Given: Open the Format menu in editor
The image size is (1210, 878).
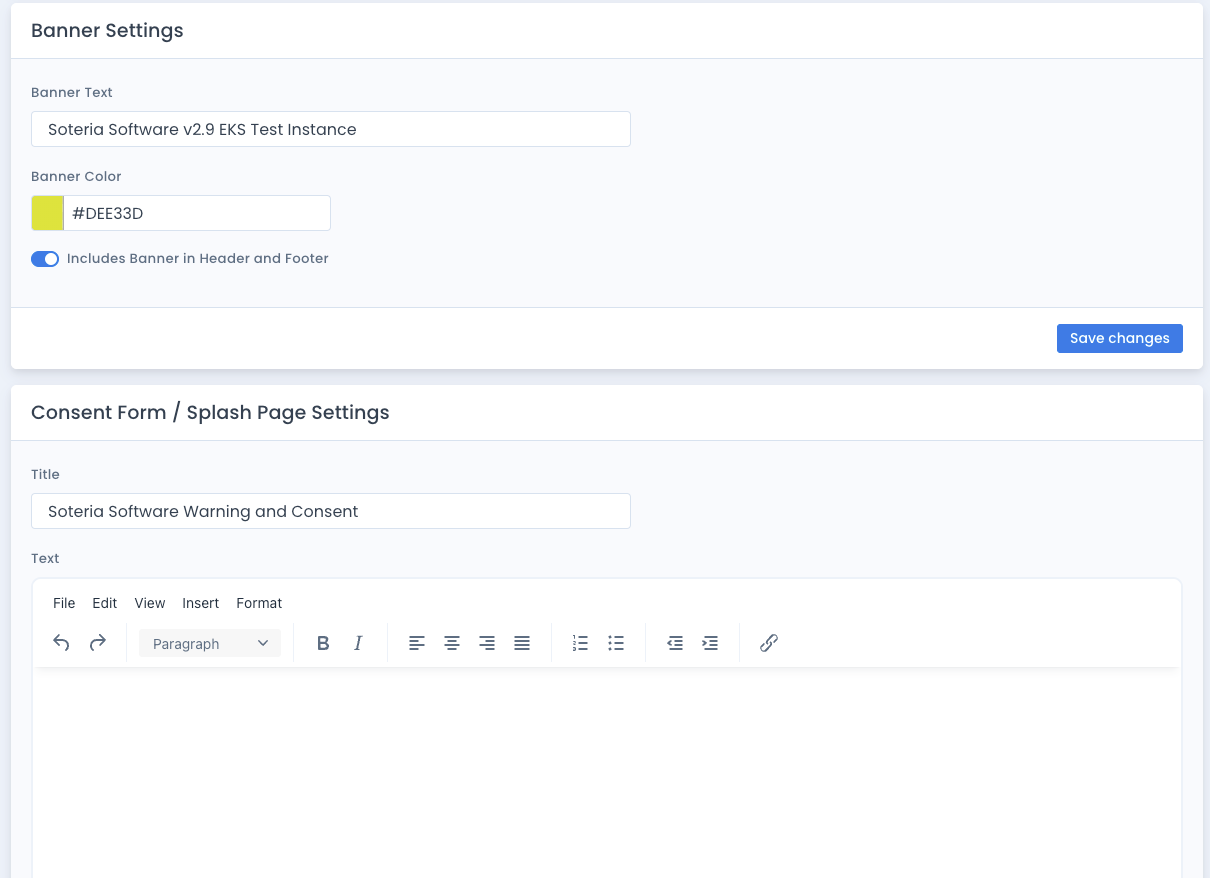Looking at the screenshot, I should point(259,603).
